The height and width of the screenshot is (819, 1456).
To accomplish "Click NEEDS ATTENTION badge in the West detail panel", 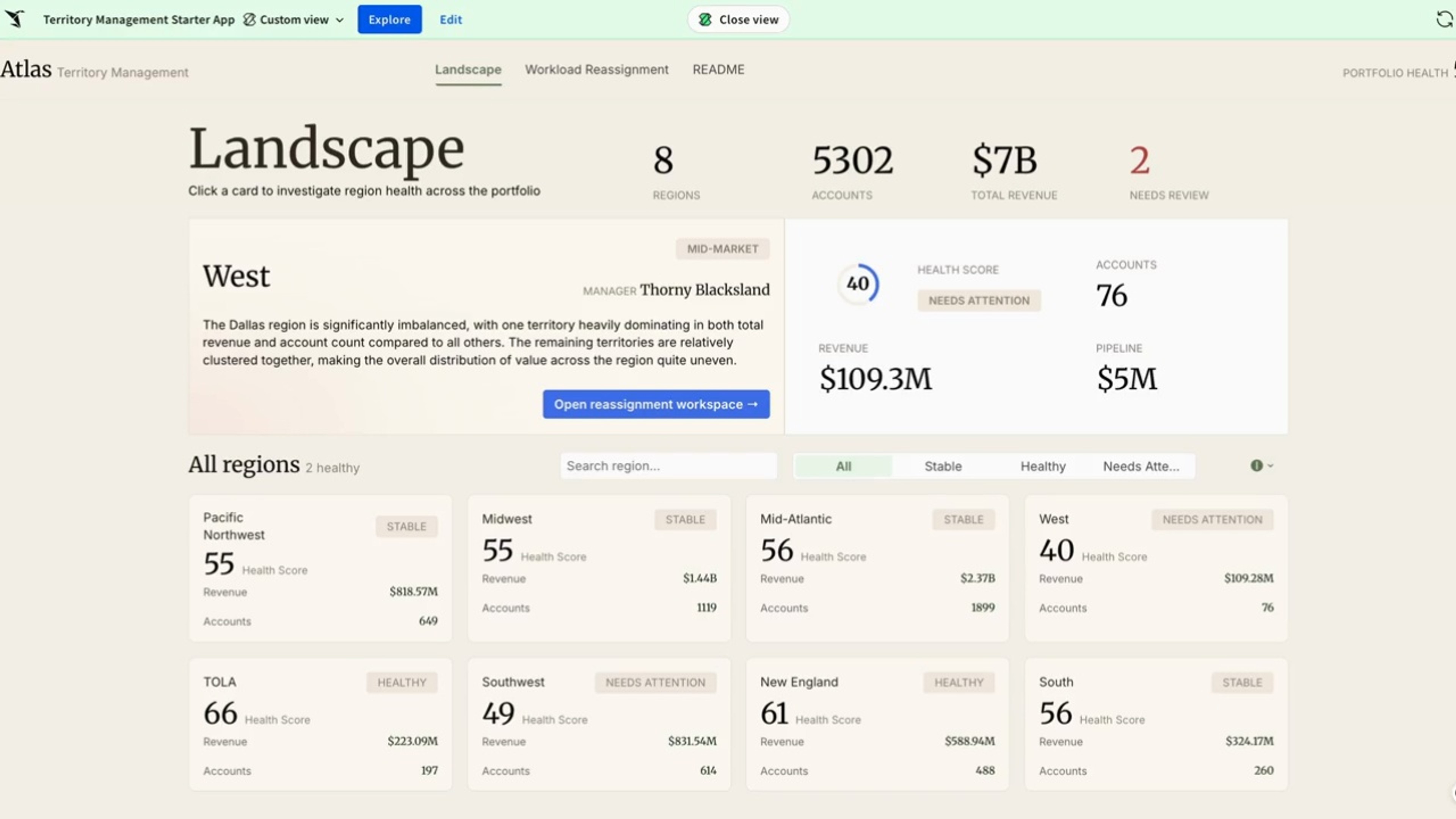I will pos(979,300).
